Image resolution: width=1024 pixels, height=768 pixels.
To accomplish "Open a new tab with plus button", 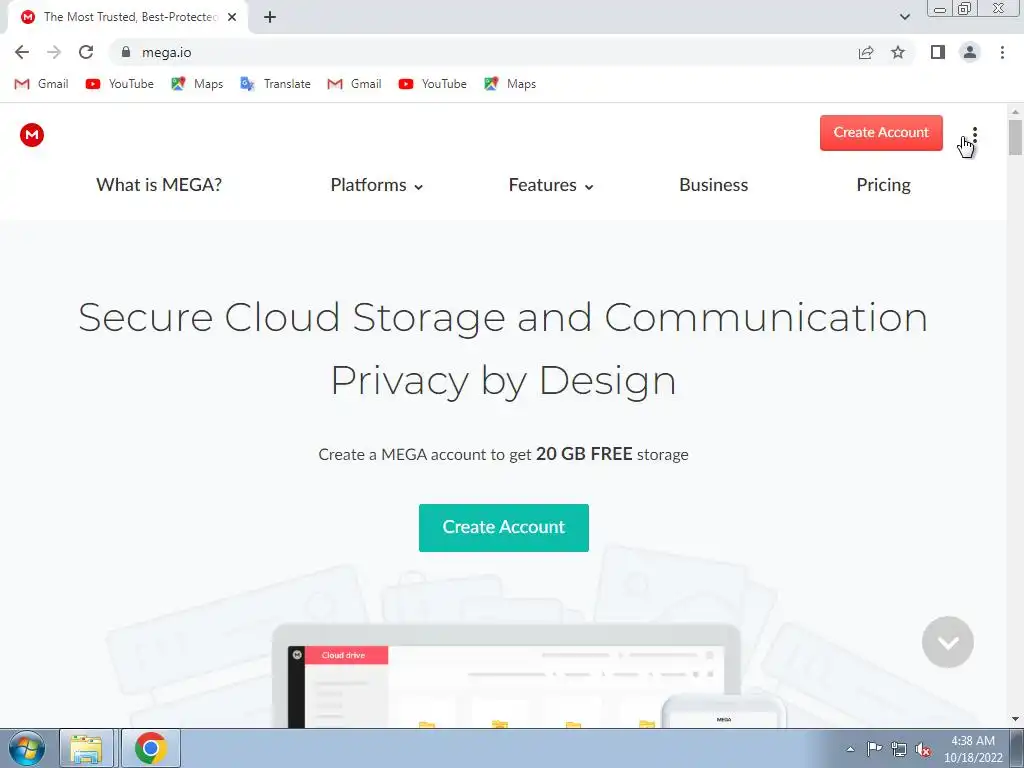I will 270,17.
